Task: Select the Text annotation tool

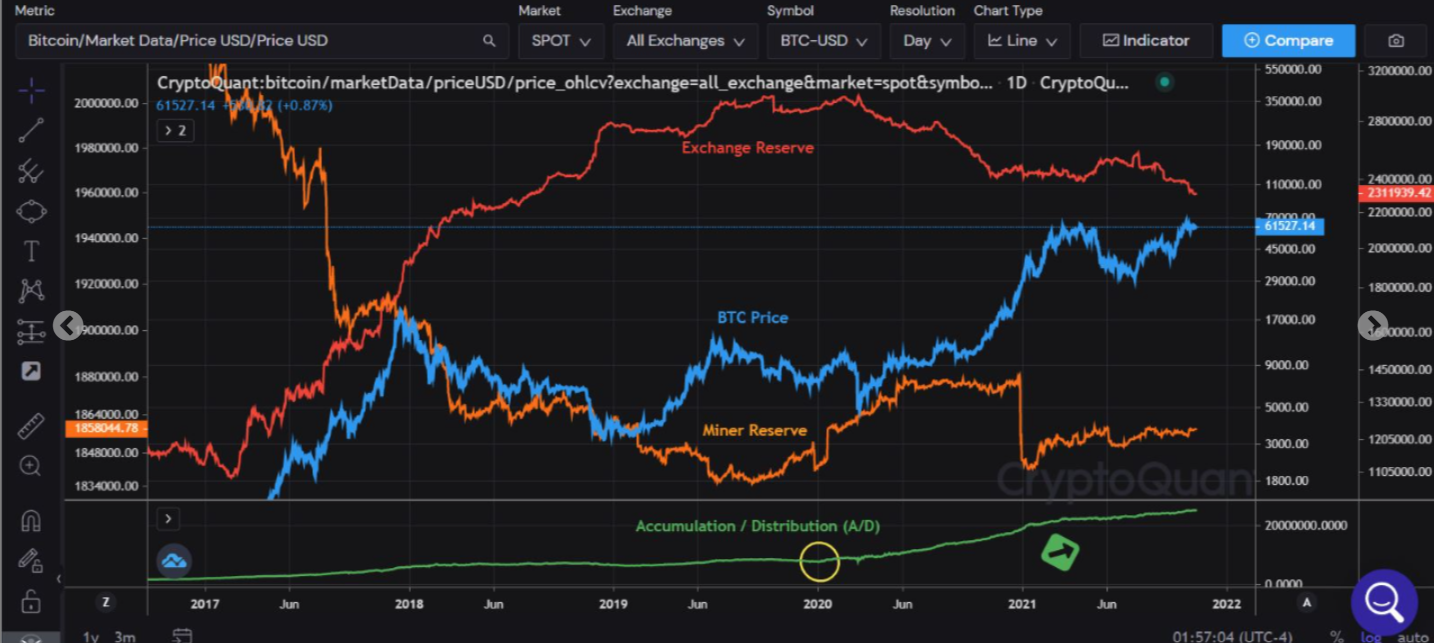Action: point(31,251)
